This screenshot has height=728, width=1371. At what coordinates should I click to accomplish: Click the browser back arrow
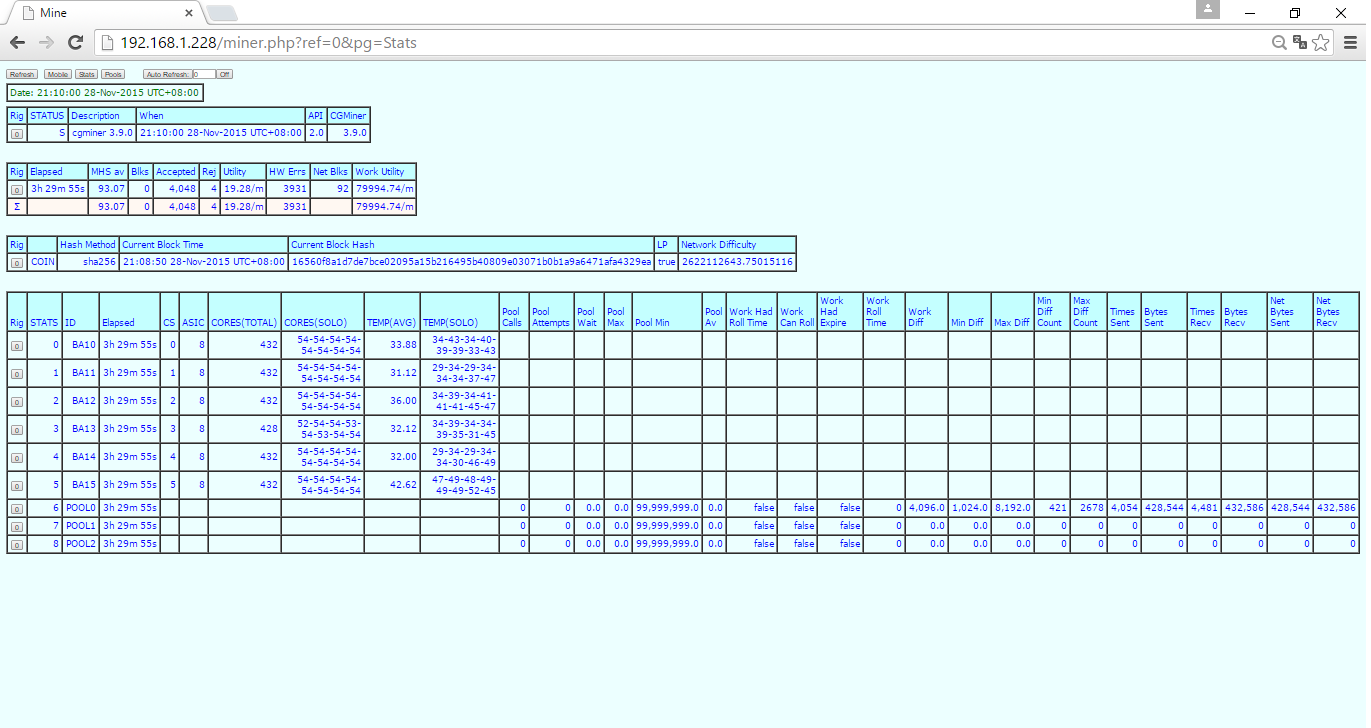click(x=17, y=43)
